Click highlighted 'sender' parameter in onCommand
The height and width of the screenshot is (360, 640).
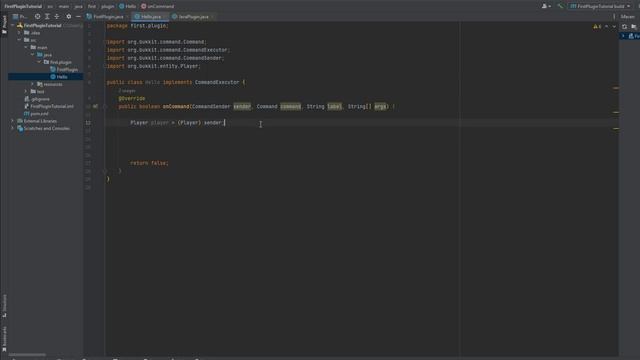pyautogui.click(x=242, y=107)
